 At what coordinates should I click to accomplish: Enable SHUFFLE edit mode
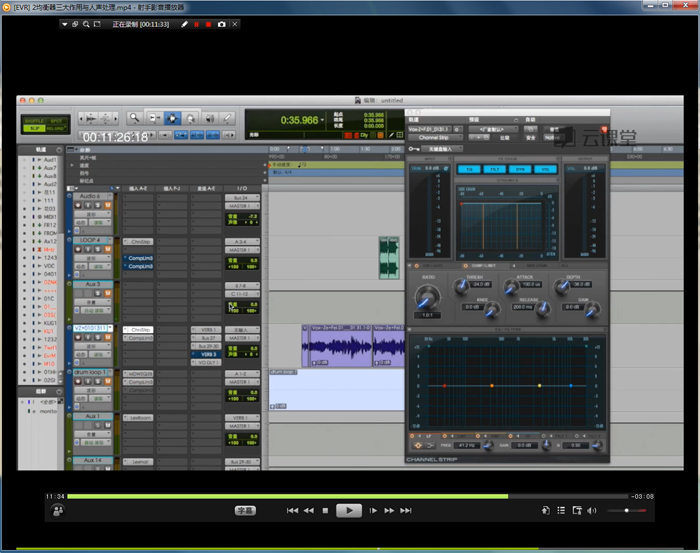(34, 121)
